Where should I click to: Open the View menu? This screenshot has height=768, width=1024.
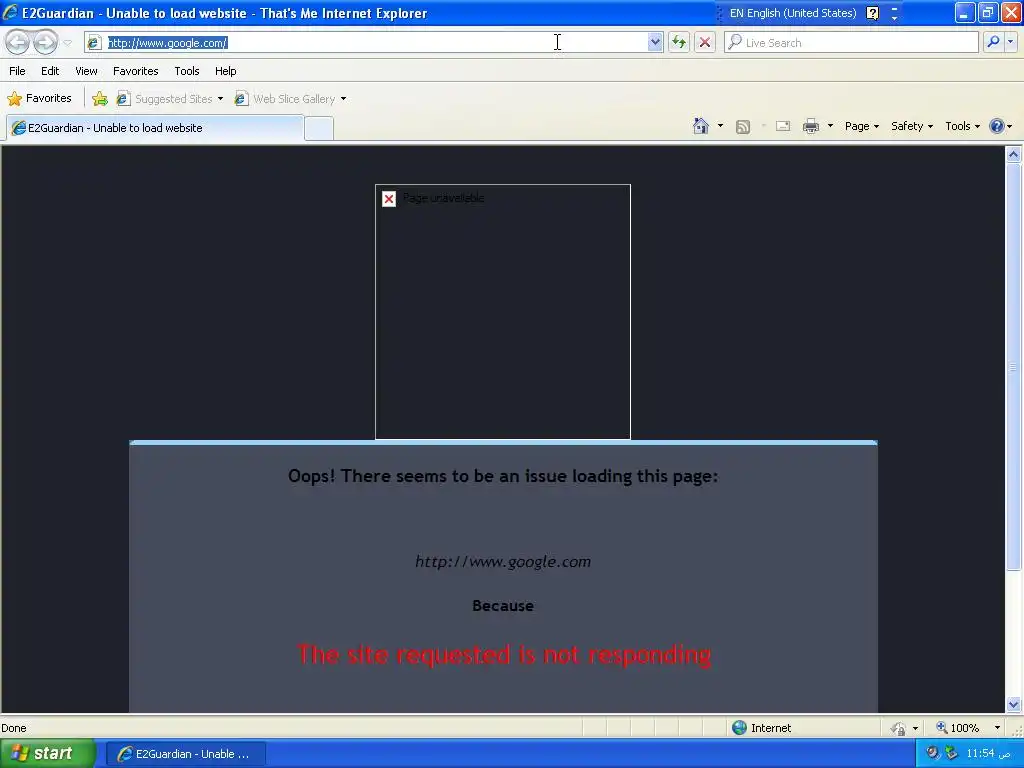pyautogui.click(x=86, y=71)
